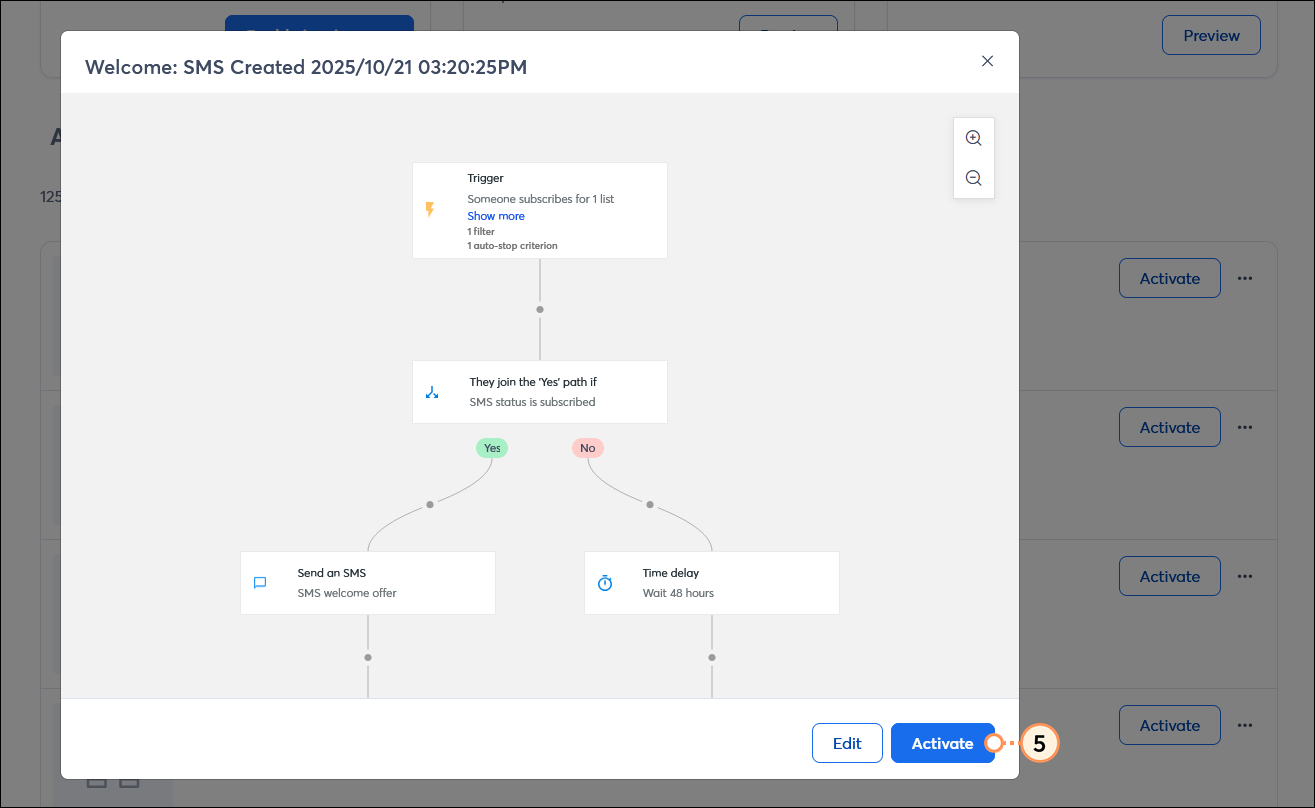Image resolution: width=1315 pixels, height=808 pixels.
Task: Open the more options menu beside the bottom Activate button
Action: coord(1245,725)
